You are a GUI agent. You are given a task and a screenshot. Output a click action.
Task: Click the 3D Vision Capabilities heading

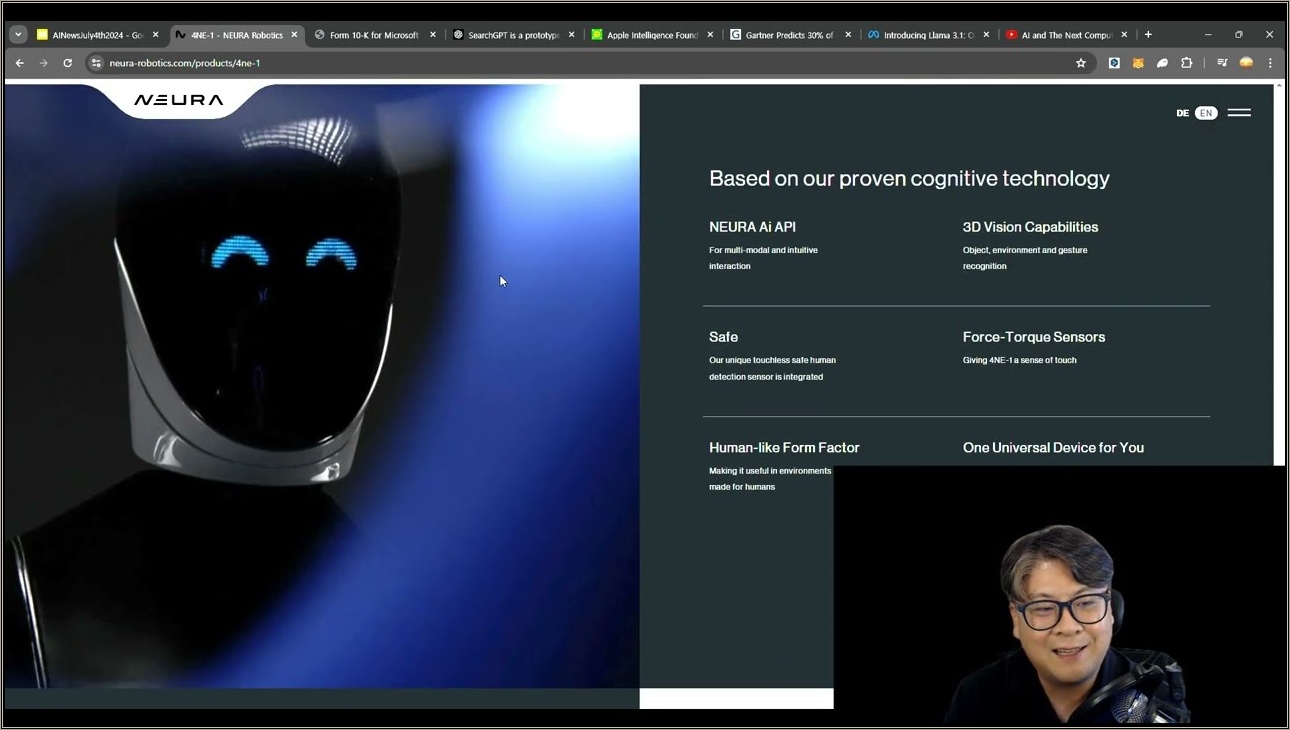[x=1030, y=227]
